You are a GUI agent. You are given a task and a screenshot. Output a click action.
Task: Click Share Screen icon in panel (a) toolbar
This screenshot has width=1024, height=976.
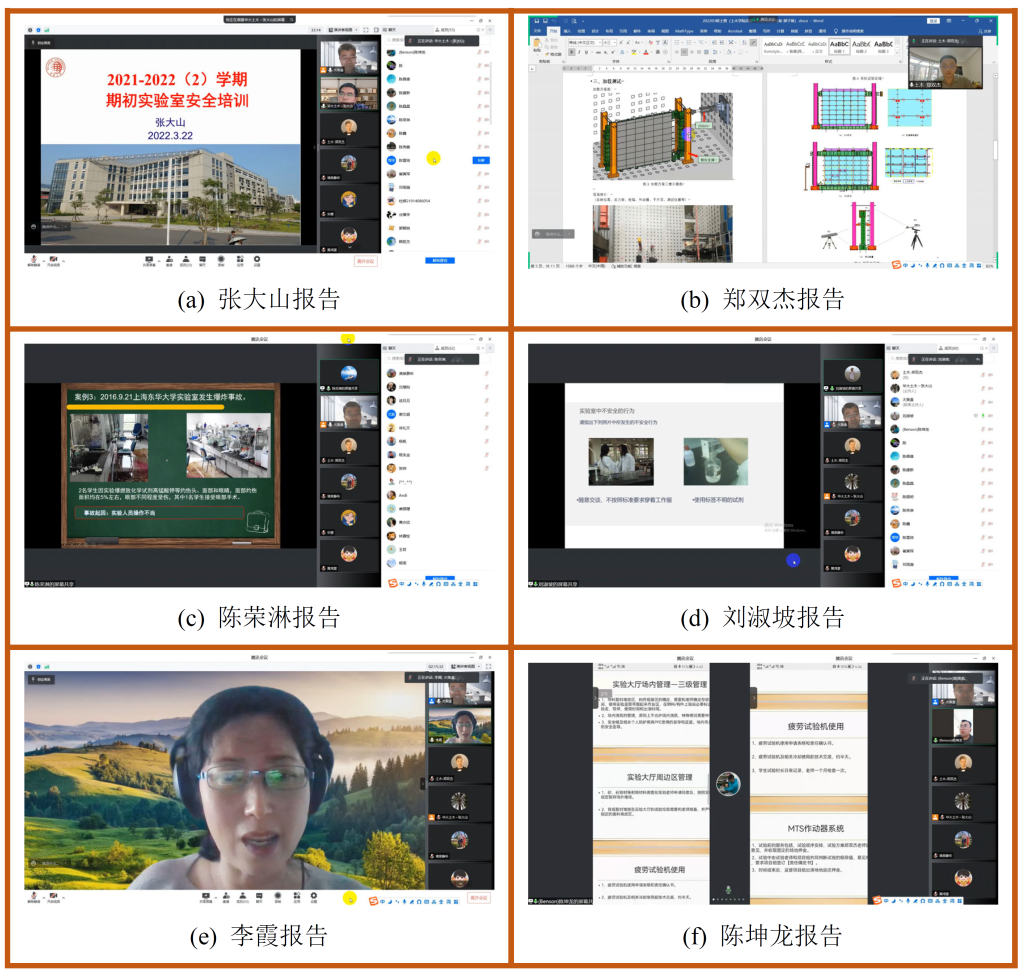click(148, 261)
